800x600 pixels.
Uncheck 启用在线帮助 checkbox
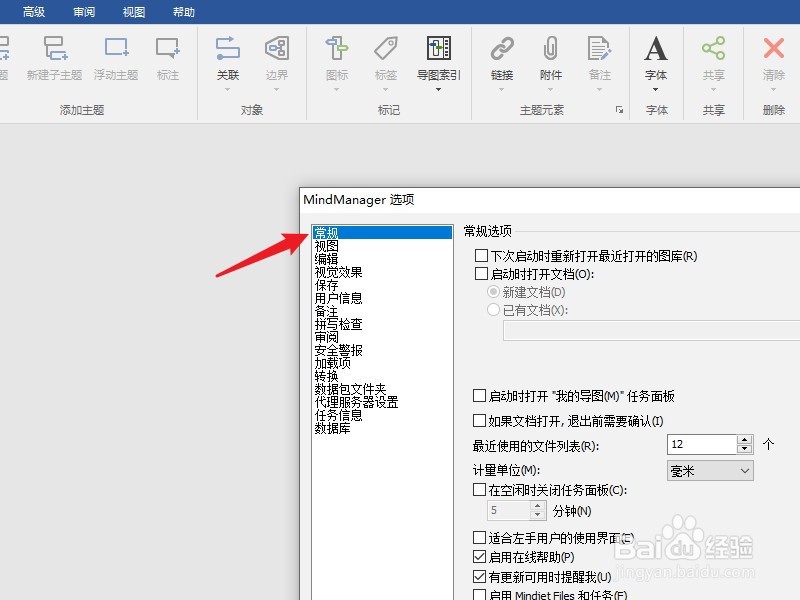tap(479, 556)
